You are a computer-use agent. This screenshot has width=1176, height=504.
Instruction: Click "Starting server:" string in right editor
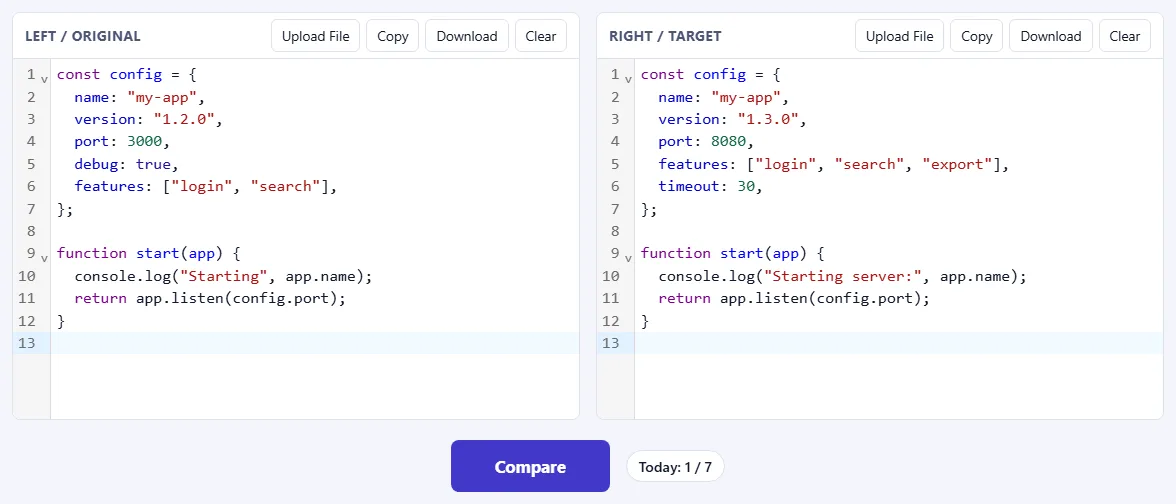(x=843, y=276)
